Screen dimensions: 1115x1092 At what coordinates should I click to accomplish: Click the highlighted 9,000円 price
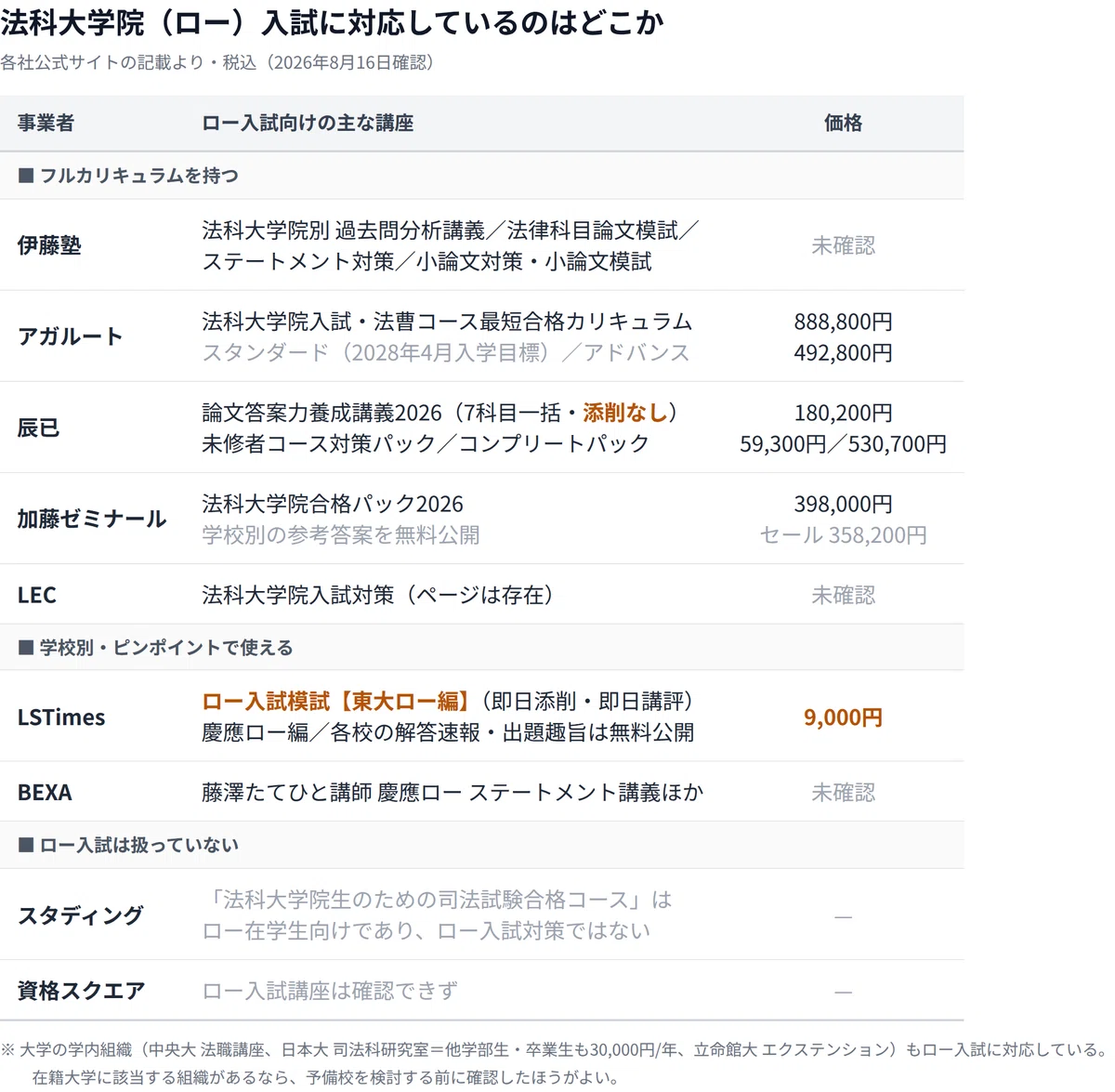click(843, 717)
